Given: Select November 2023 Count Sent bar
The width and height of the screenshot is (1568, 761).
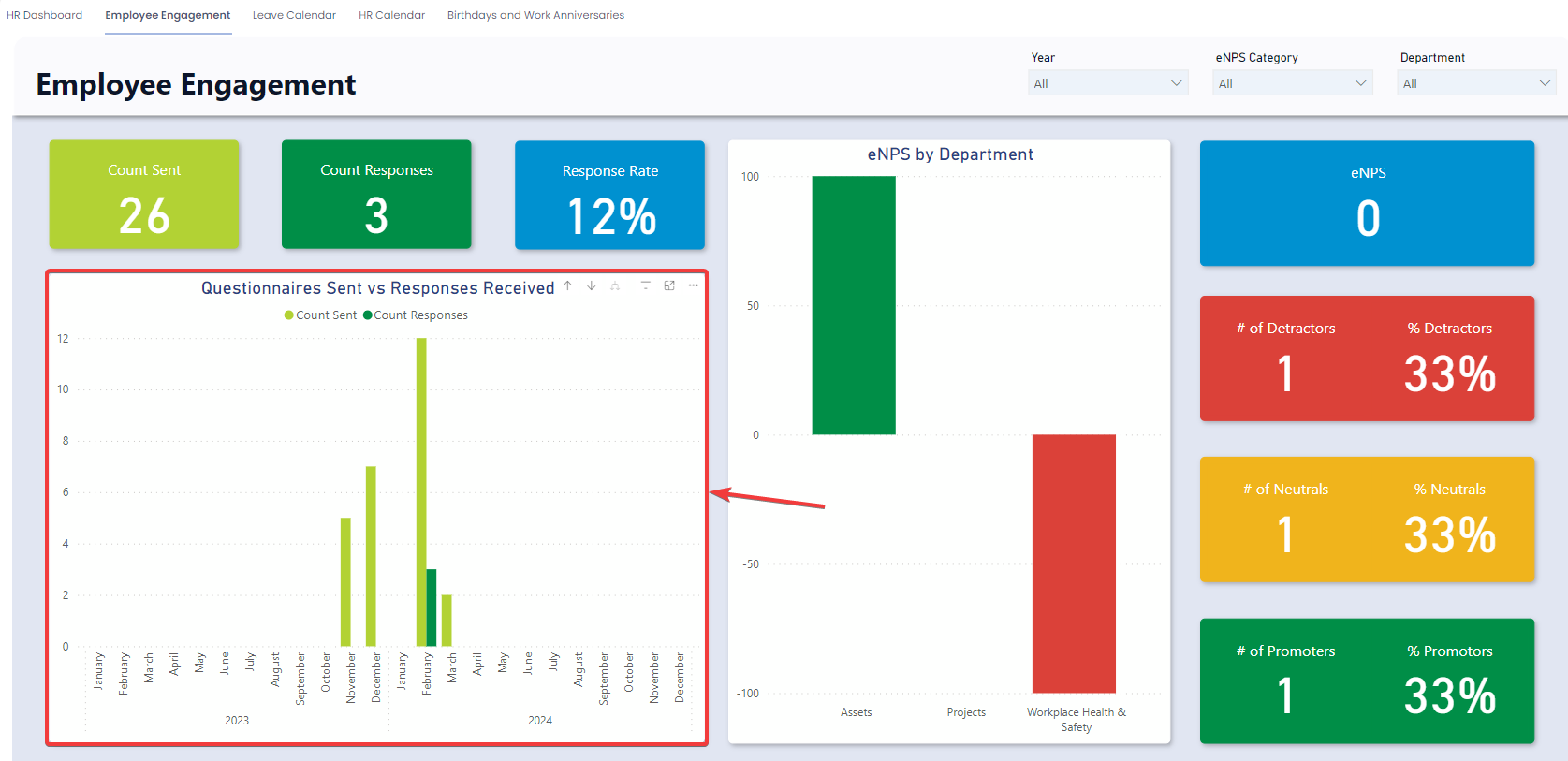Looking at the screenshot, I should 345,581.
